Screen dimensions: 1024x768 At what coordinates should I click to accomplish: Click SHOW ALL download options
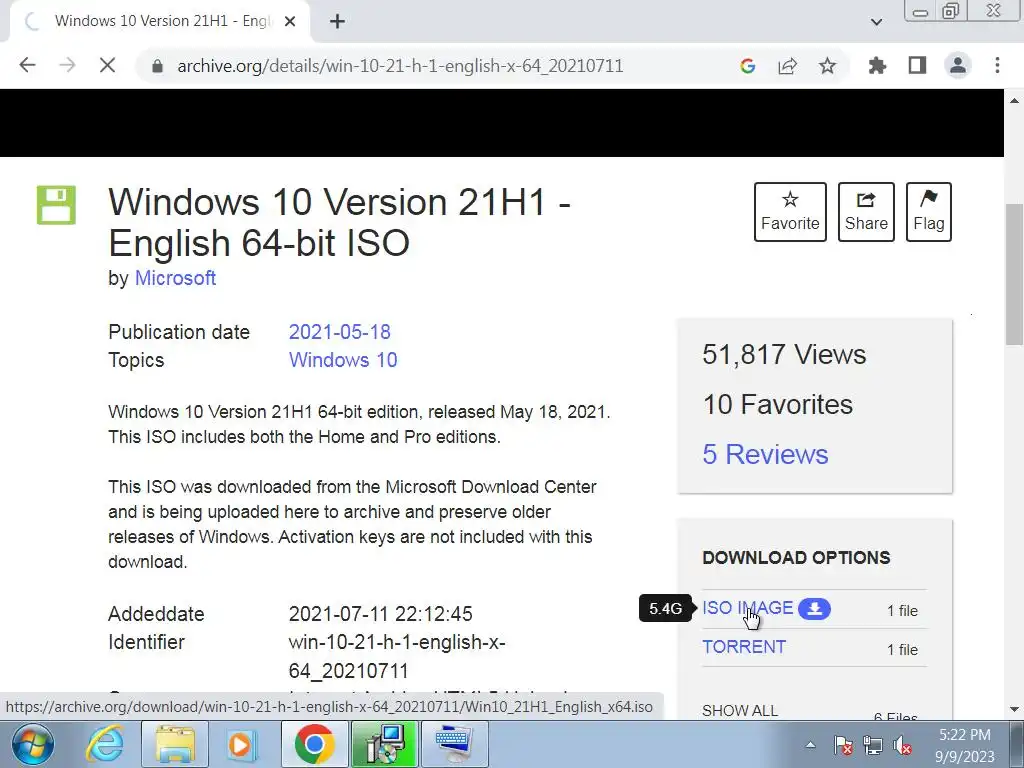[740, 711]
